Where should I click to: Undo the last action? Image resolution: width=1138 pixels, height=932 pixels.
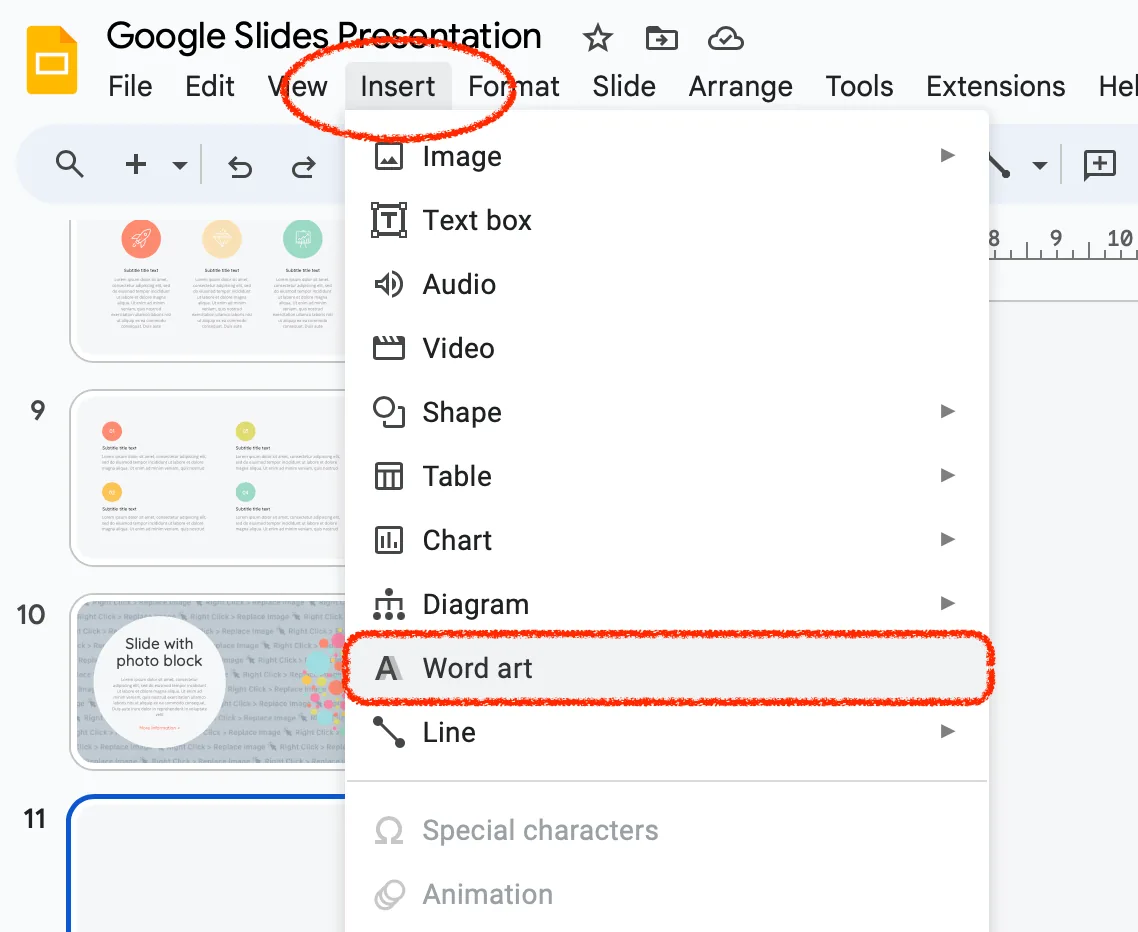tap(240, 166)
